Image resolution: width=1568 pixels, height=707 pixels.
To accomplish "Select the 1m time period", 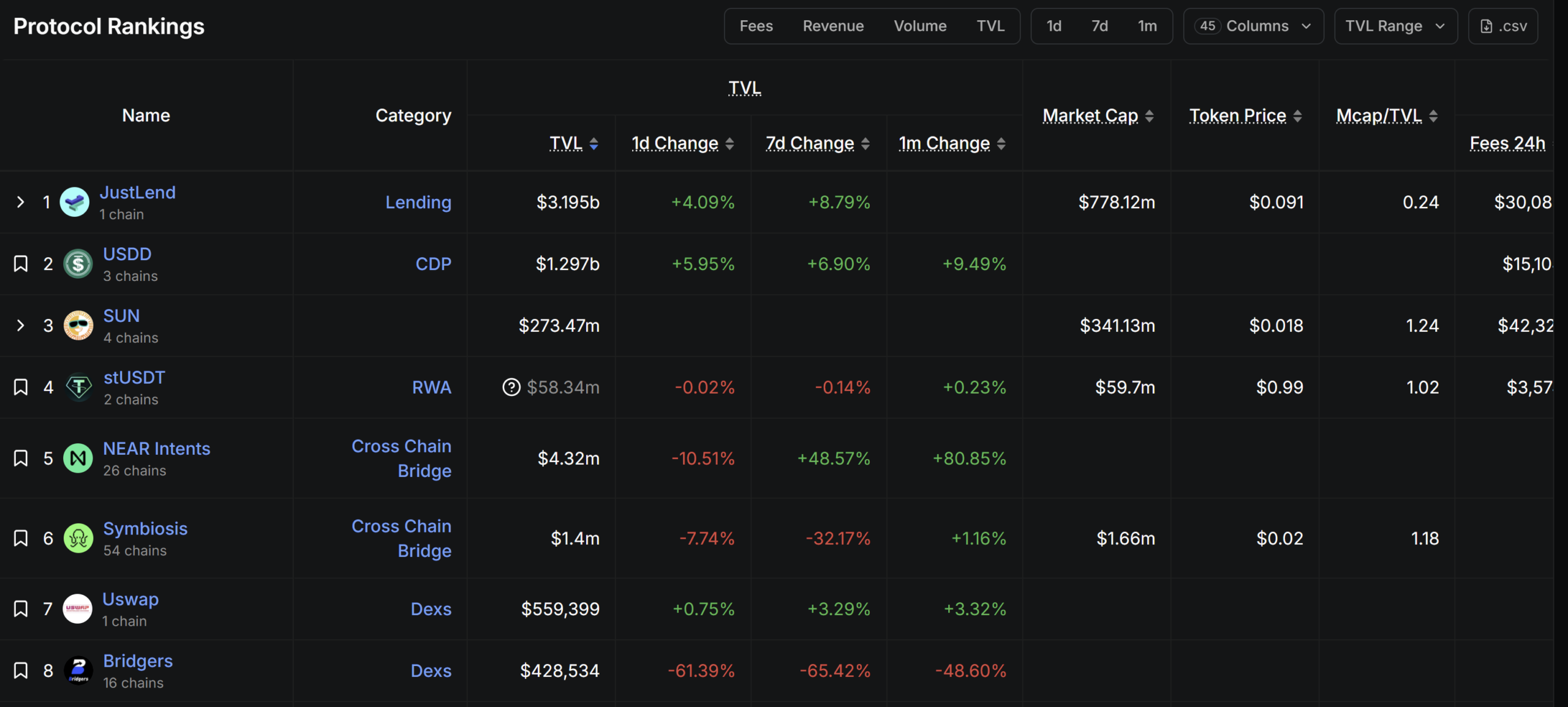I will pos(1147,26).
